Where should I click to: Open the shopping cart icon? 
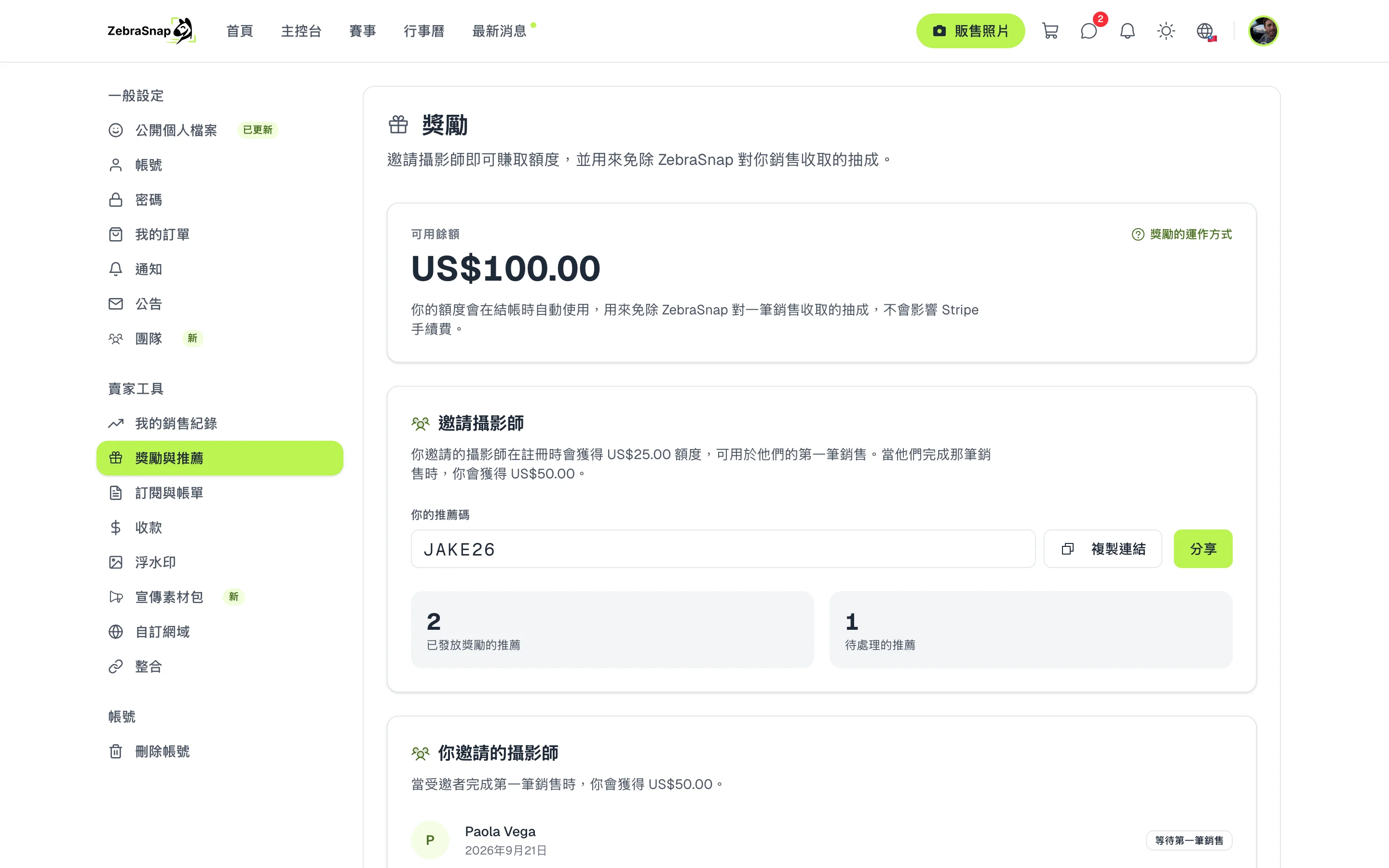[x=1050, y=31]
